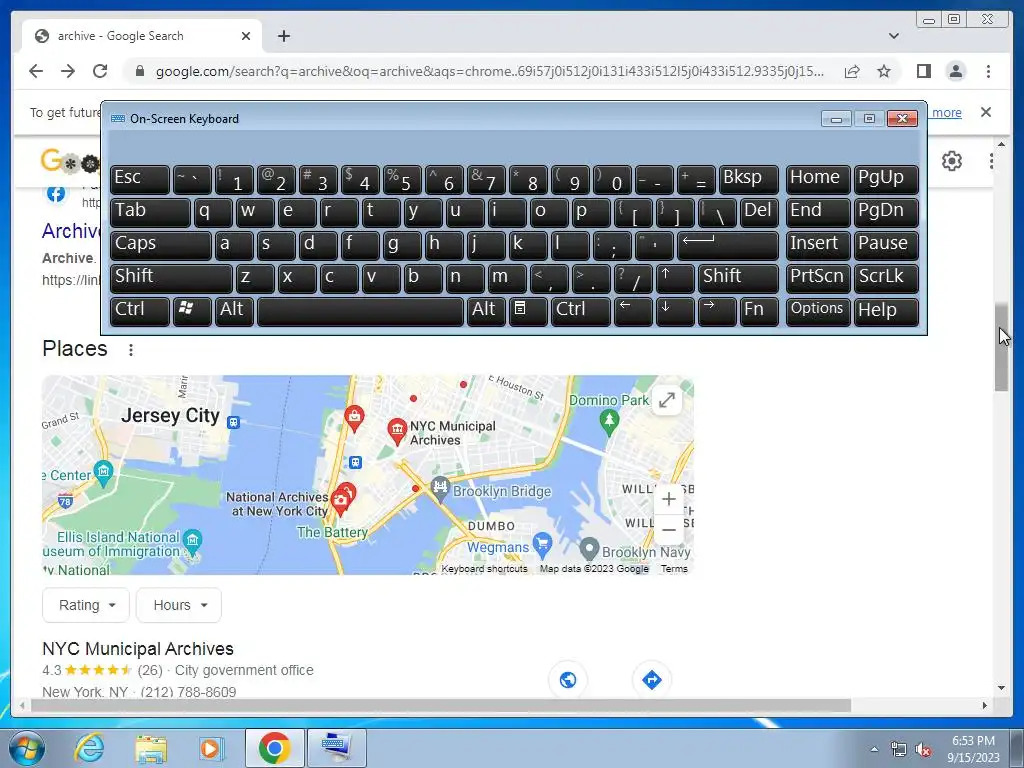Expand the map to full view

[667, 400]
